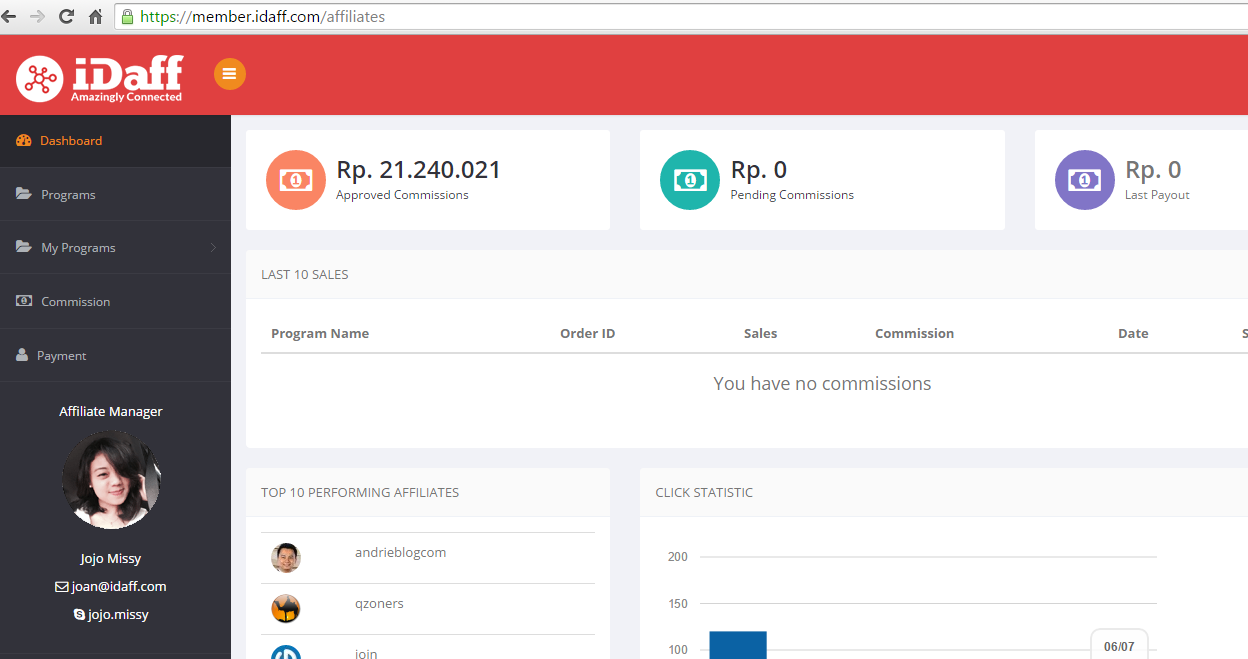The height and width of the screenshot is (659, 1248).
Task: Click jojo.missy Skype handle
Action: (118, 614)
